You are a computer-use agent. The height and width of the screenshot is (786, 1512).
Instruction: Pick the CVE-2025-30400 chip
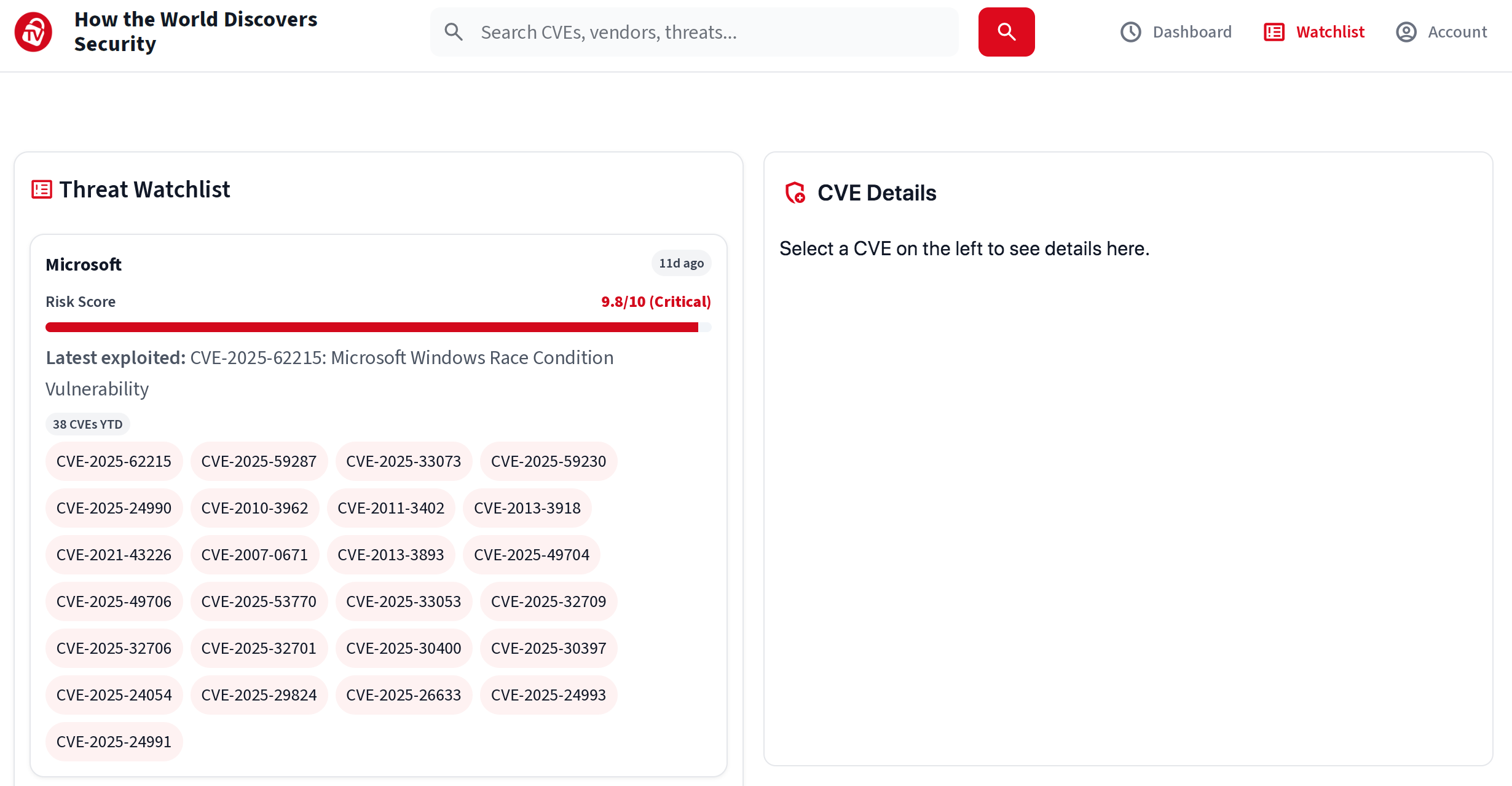(x=404, y=648)
